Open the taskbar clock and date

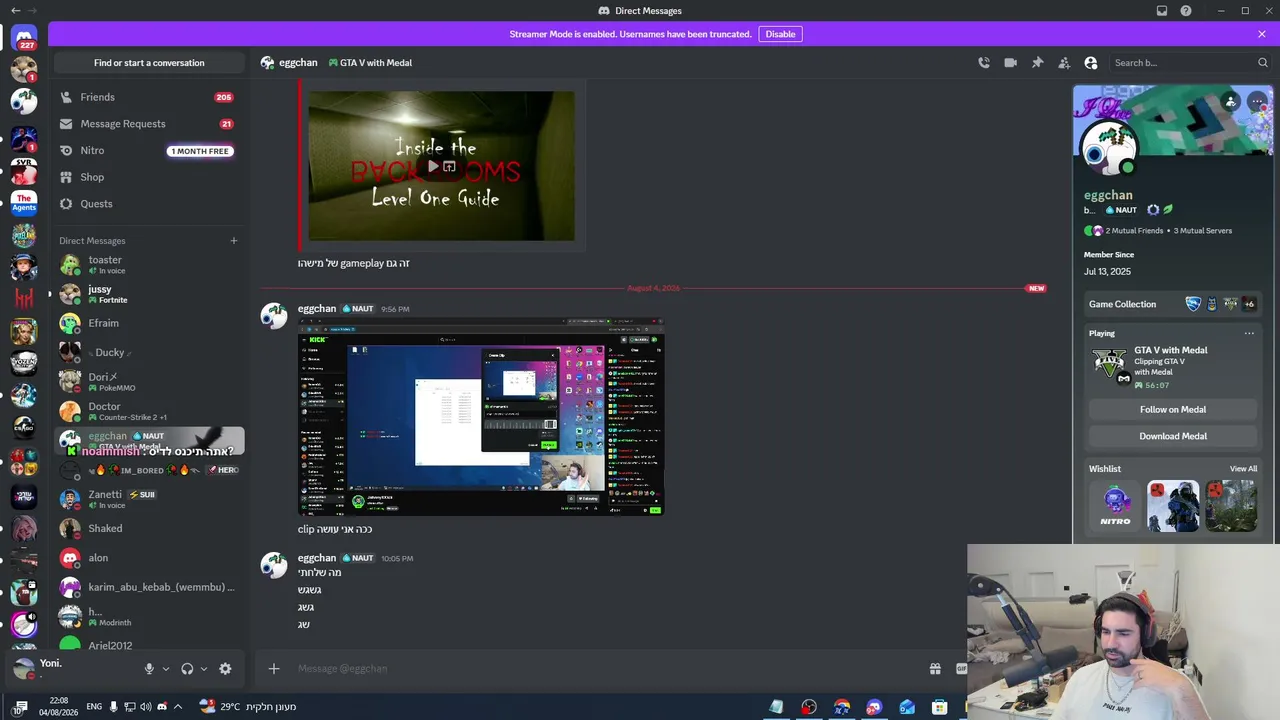coord(59,706)
